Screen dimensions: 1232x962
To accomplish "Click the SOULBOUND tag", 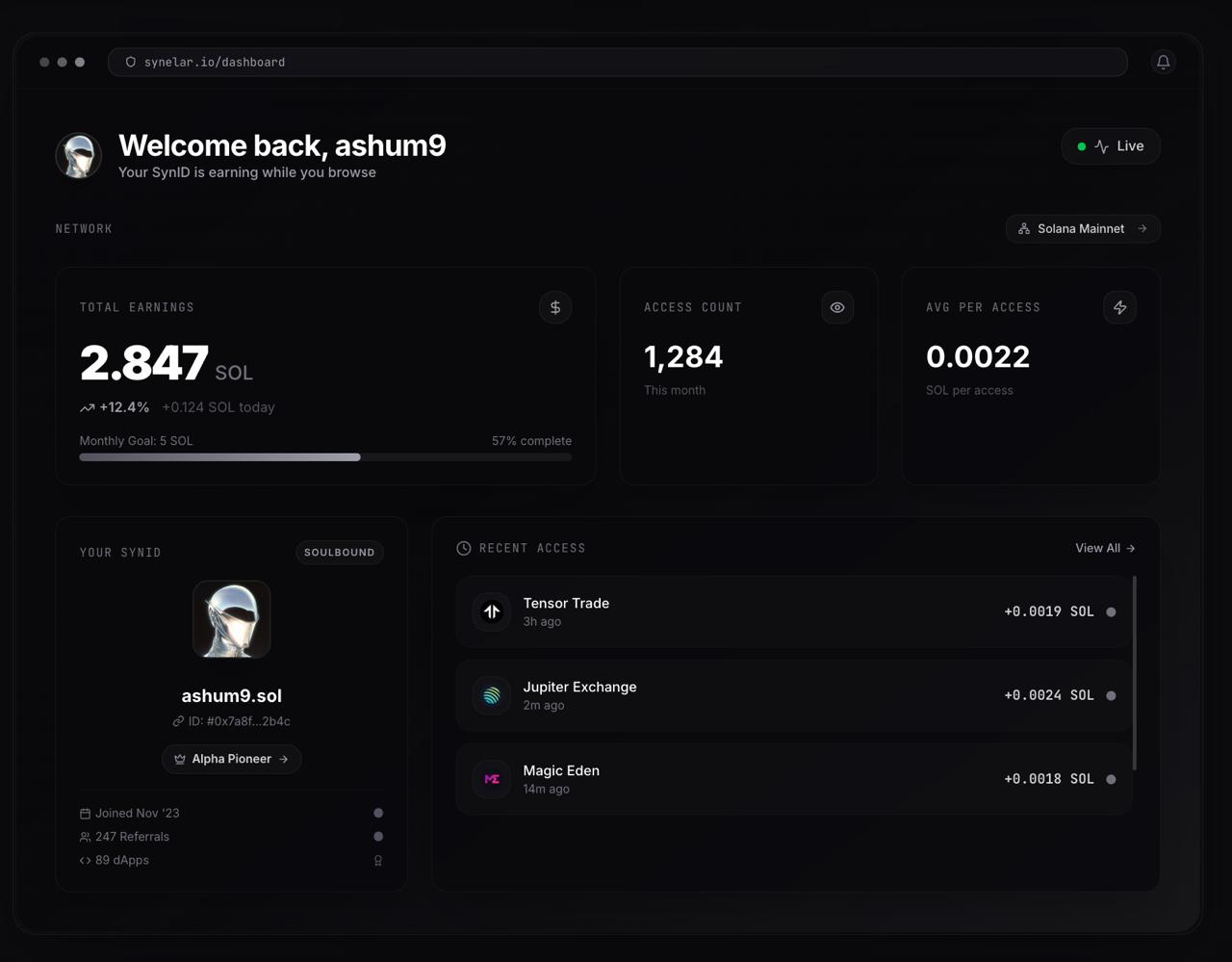I will click(339, 553).
